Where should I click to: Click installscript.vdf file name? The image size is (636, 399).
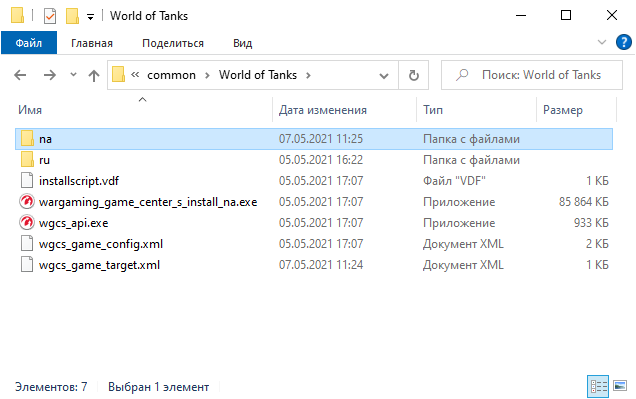[79, 181]
